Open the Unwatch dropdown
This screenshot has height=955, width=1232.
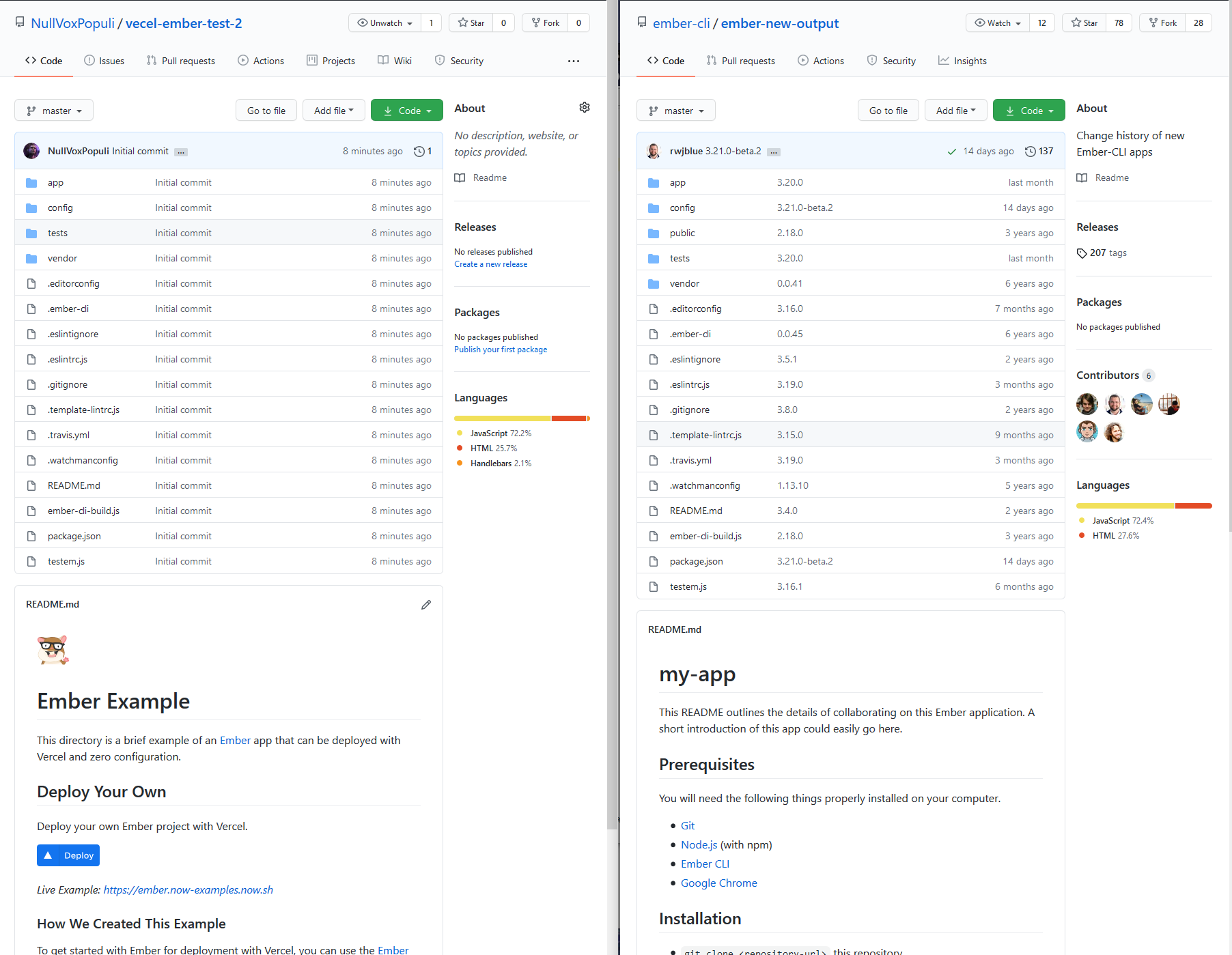coord(385,23)
